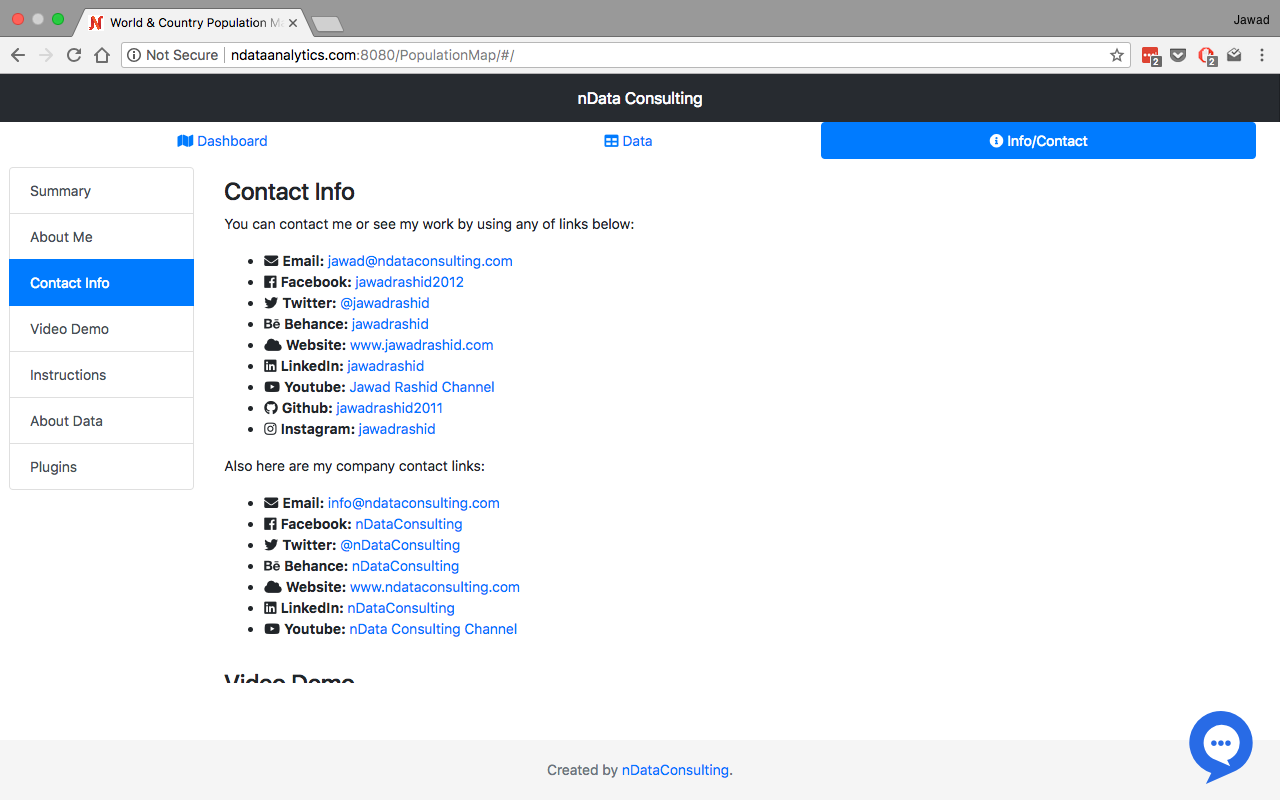Viewport: 1280px width, 800px height.
Task: Click the Contact Info page heading
Action: pyautogui.click(x=289, y=192)
